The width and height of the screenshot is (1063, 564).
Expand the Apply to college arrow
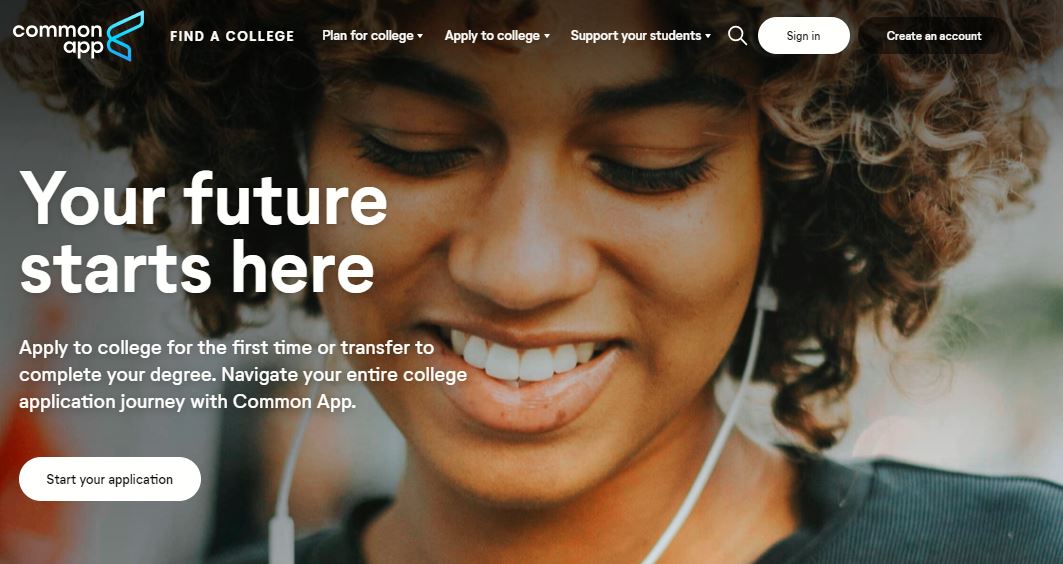pos(546,37)
